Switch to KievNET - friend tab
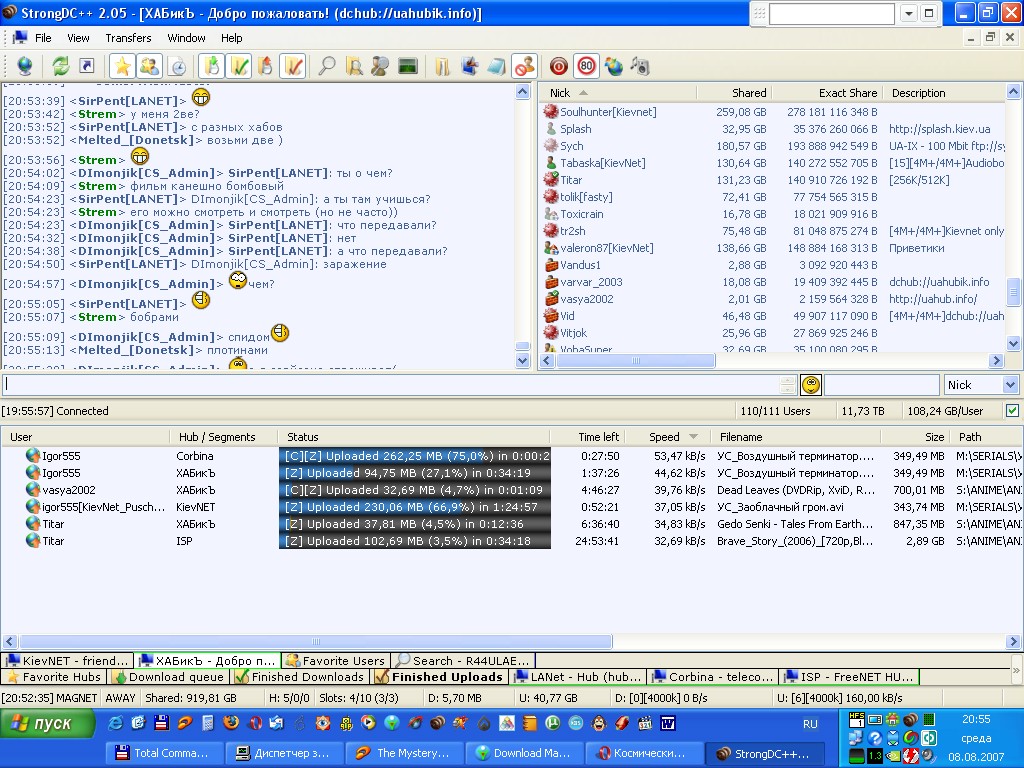1024x768 pixels. [x=68, y=660]
